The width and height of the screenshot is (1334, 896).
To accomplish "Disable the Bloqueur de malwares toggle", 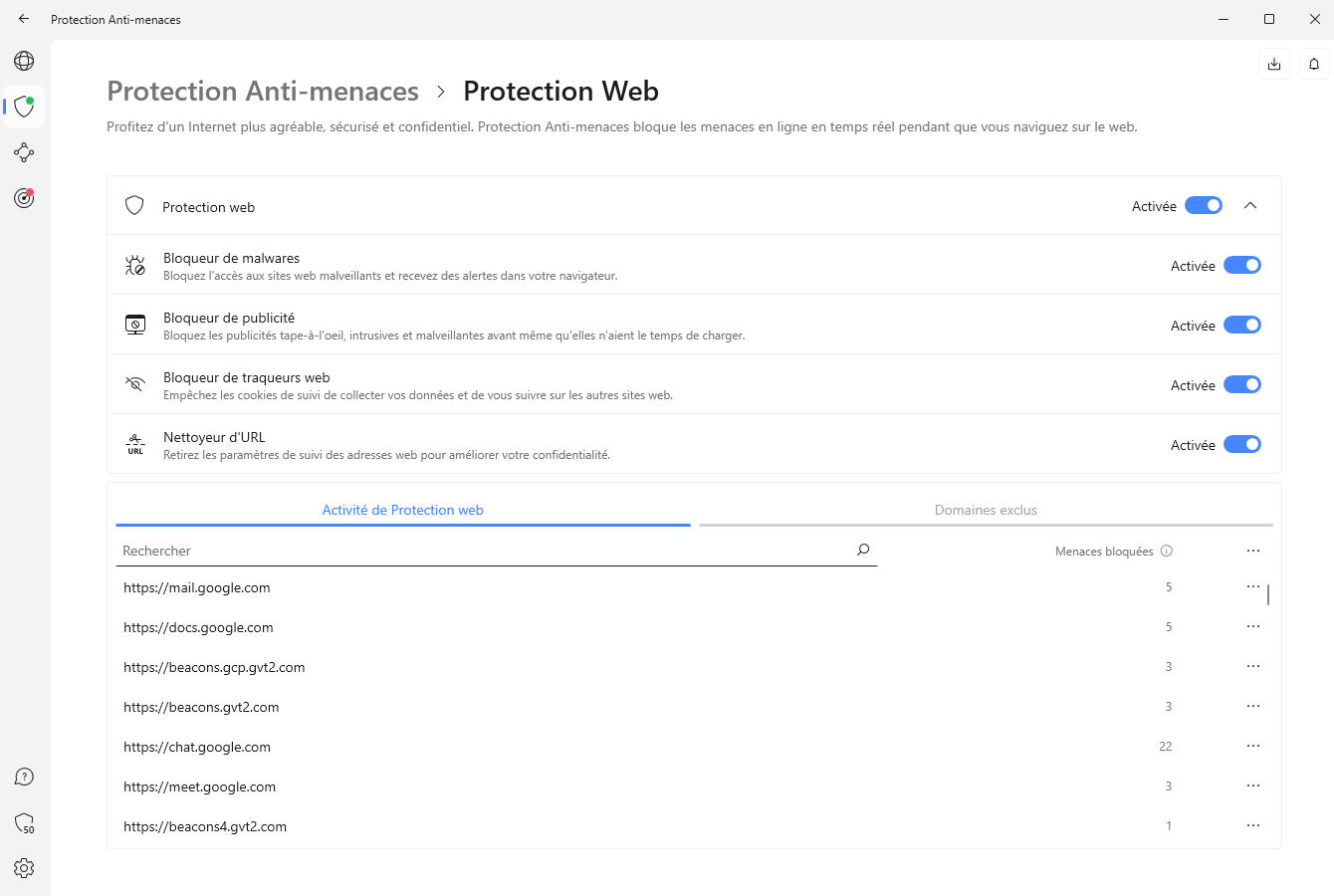I will pos(1241,266).
